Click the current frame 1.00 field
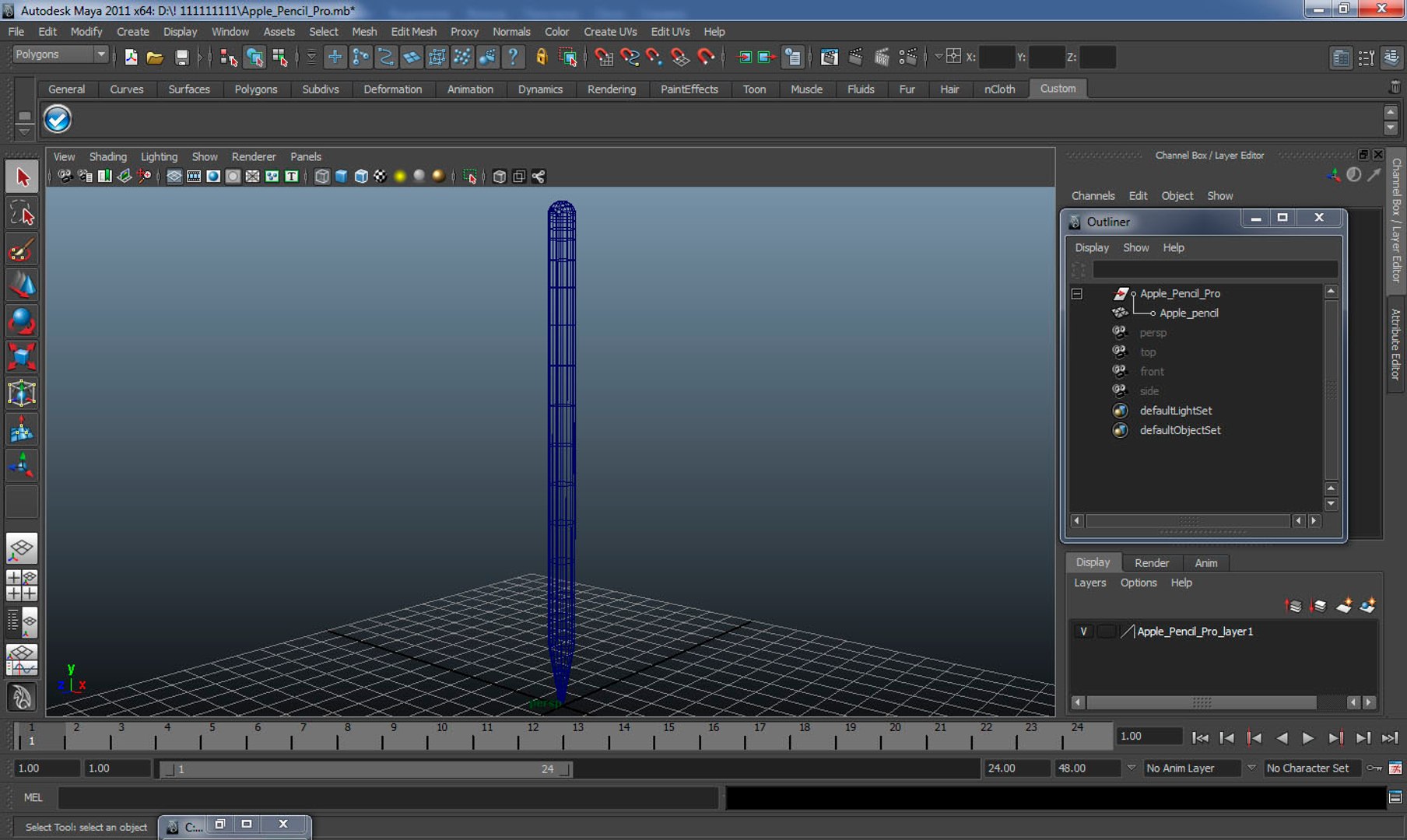The image size is (1407, 840). pos(1149,737)
